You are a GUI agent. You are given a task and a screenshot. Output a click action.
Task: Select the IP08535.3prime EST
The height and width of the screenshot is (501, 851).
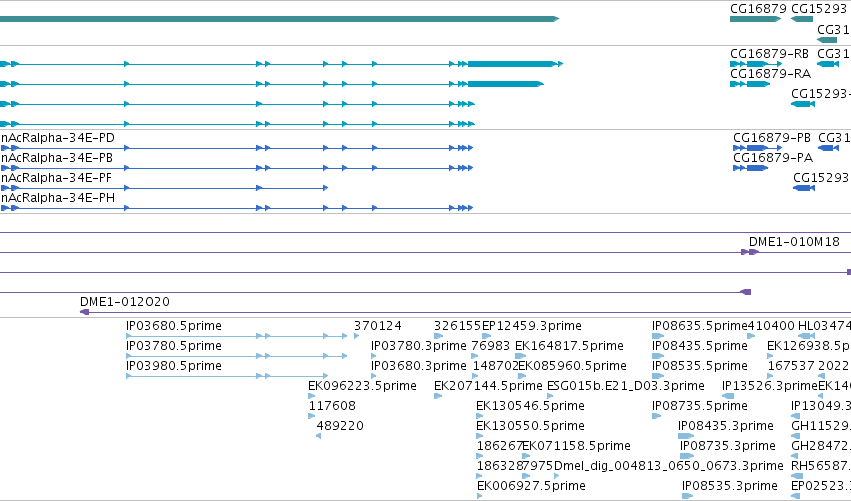tap(688, 496)
